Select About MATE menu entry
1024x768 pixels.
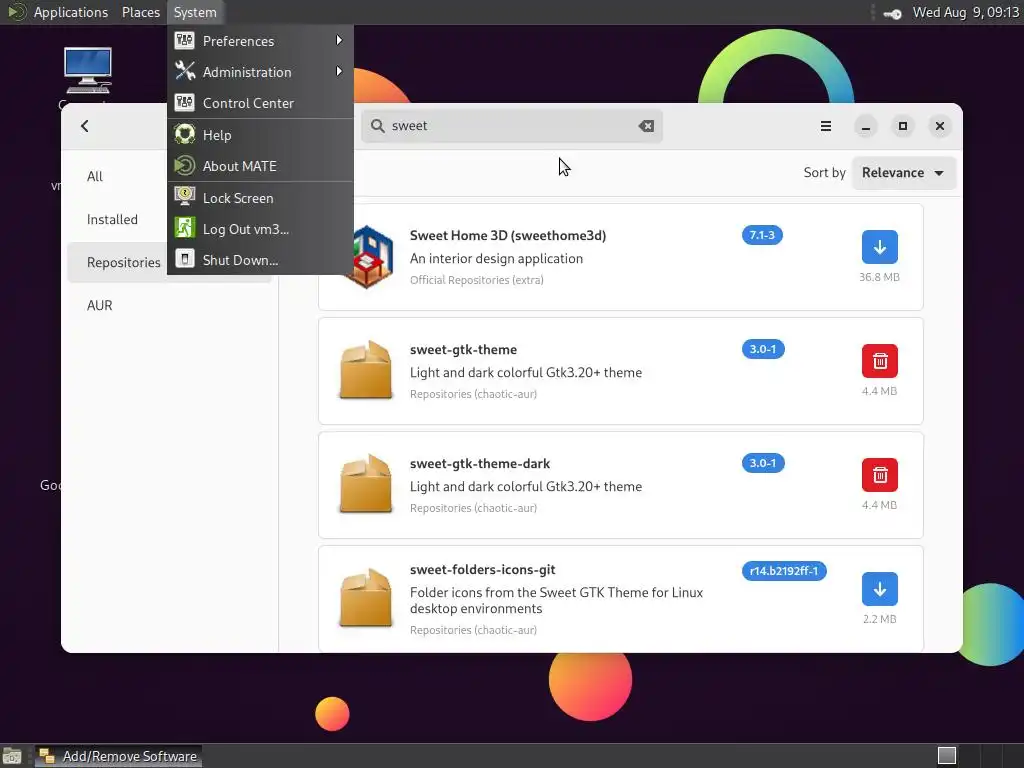(x=261, y=166)
